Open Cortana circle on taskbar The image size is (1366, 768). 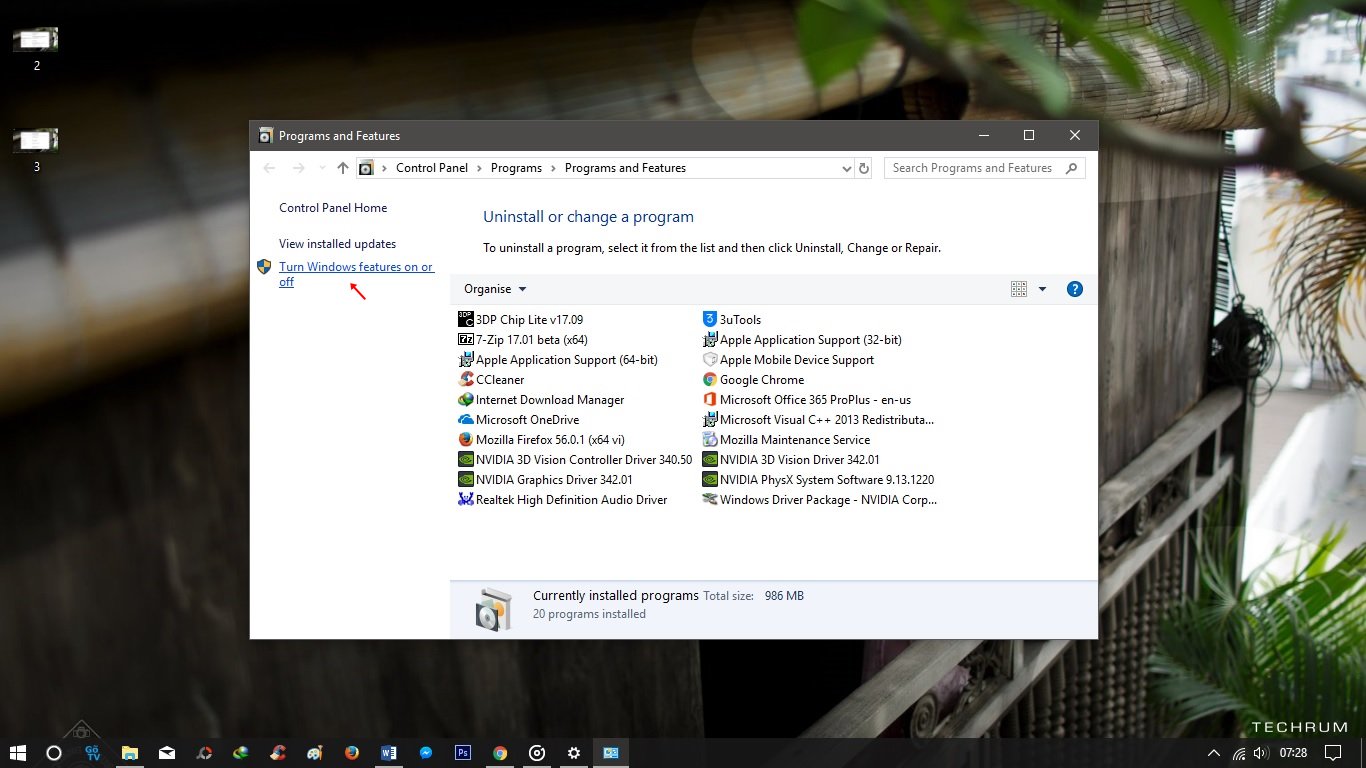point(54,753)
